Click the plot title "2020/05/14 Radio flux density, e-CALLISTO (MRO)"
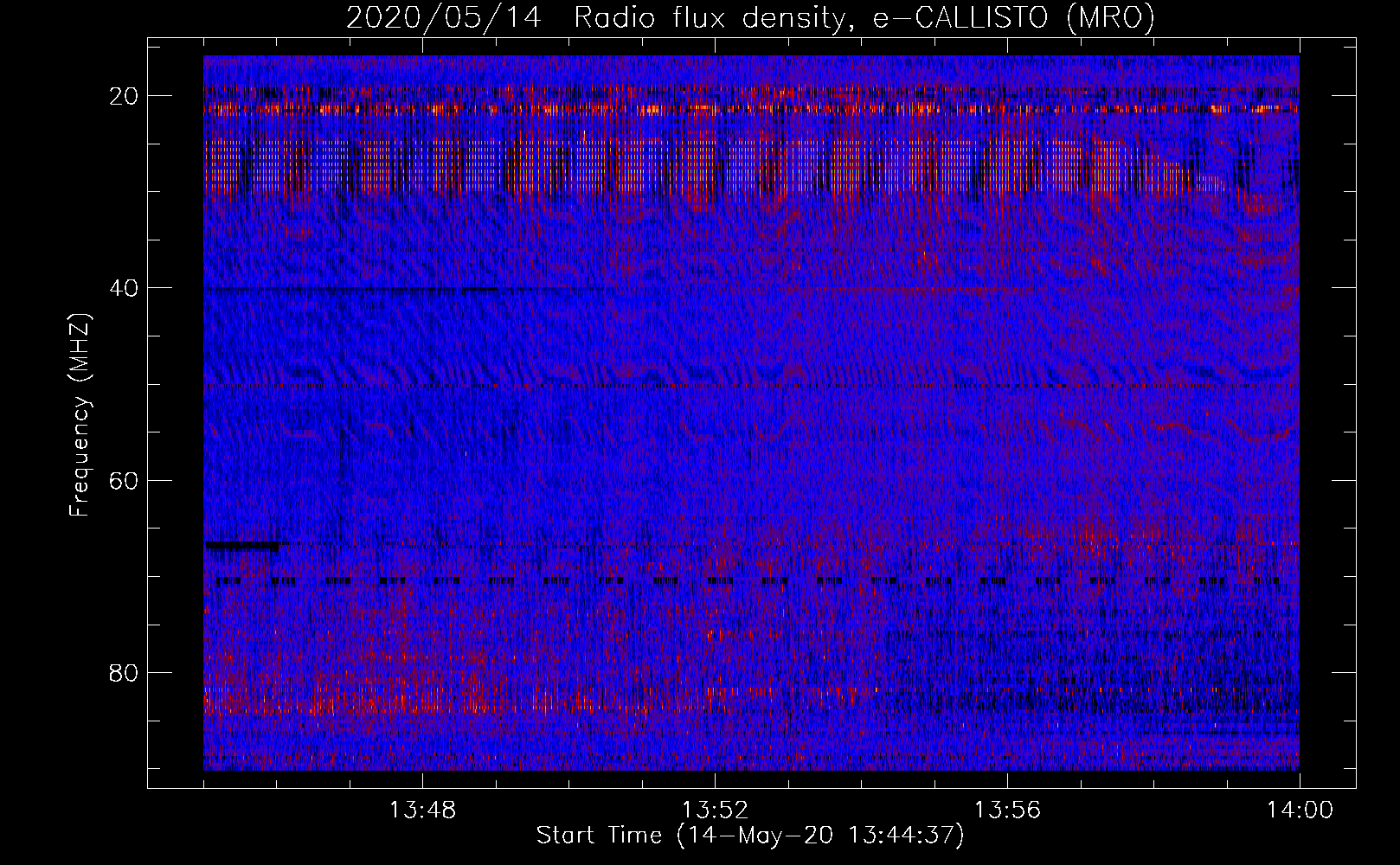This screenshot has height=865, width=1400. coord(750,18)
